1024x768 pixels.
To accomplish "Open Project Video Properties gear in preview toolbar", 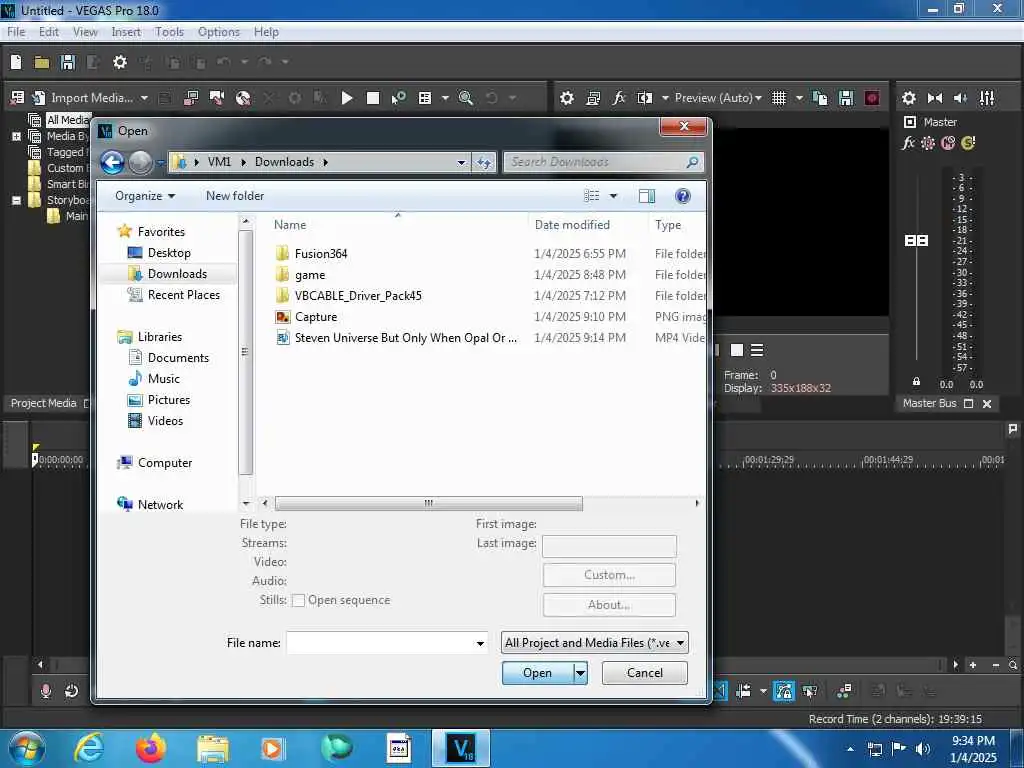I will coord(567,98).
